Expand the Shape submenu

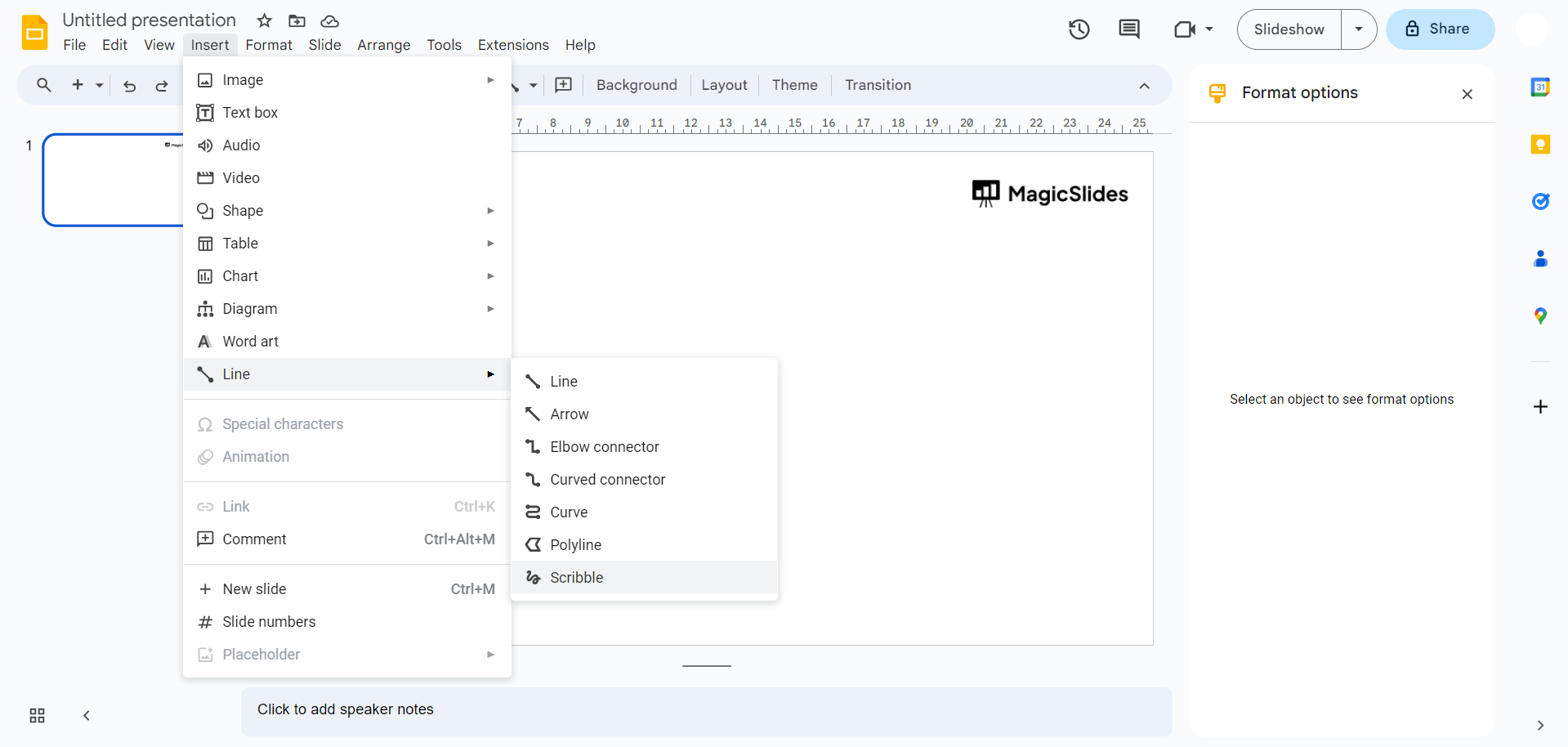(x=242, y=210)
